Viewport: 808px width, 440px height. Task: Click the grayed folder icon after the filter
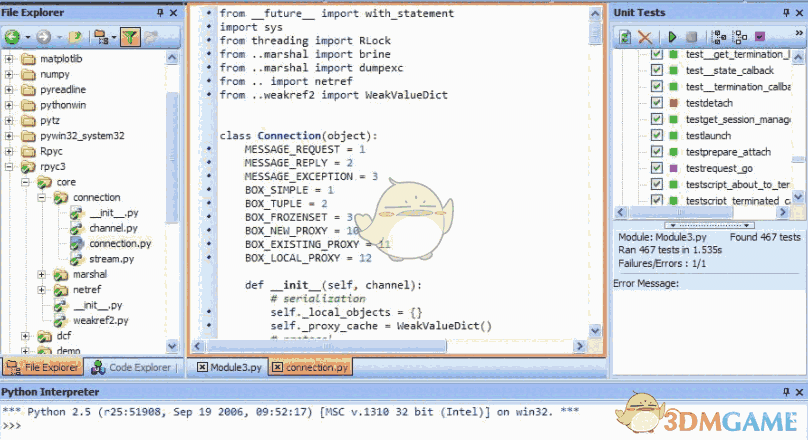coord(151,37)
